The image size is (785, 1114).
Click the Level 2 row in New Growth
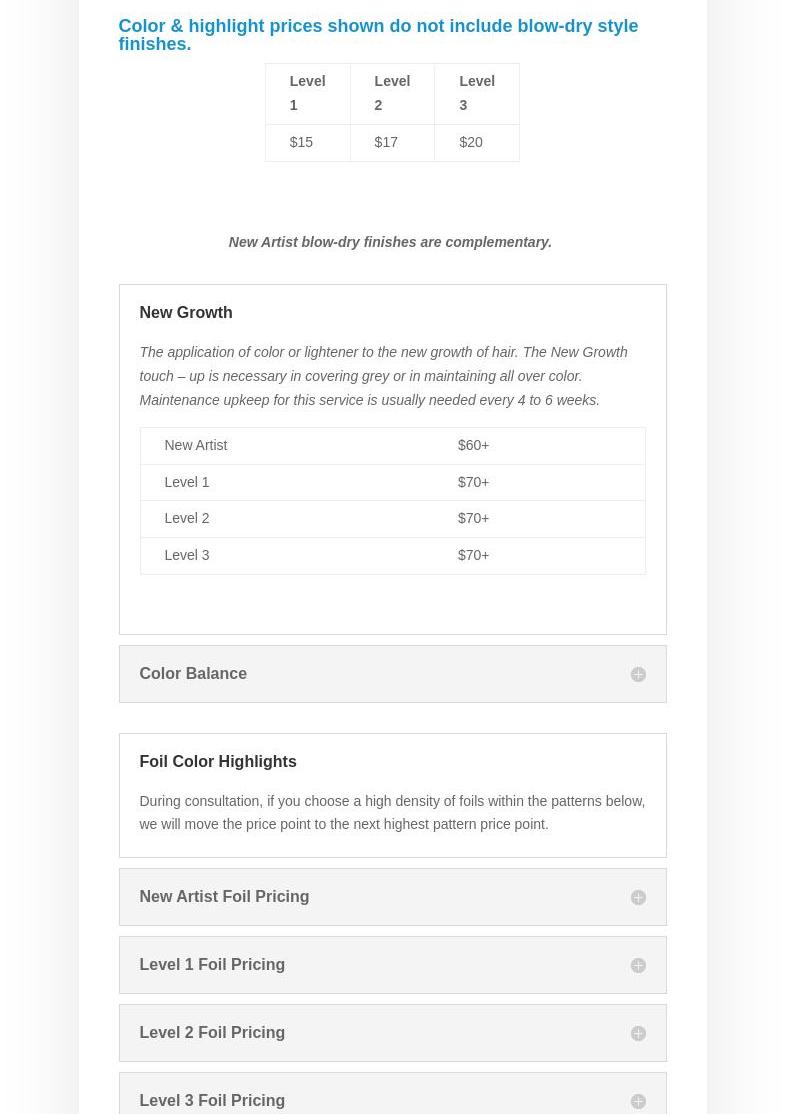392,519
